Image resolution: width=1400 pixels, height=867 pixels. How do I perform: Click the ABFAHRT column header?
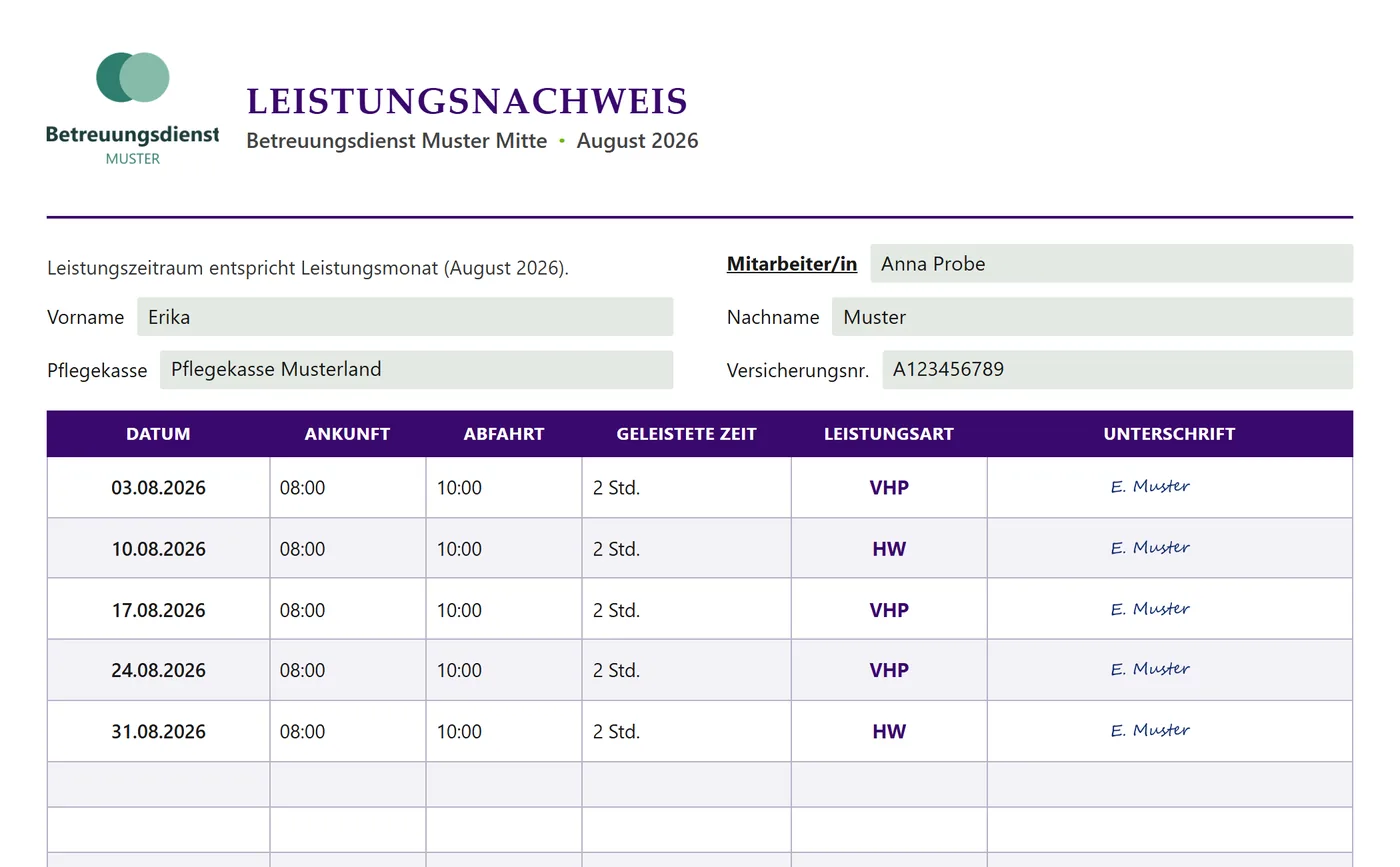coord(504,434)
